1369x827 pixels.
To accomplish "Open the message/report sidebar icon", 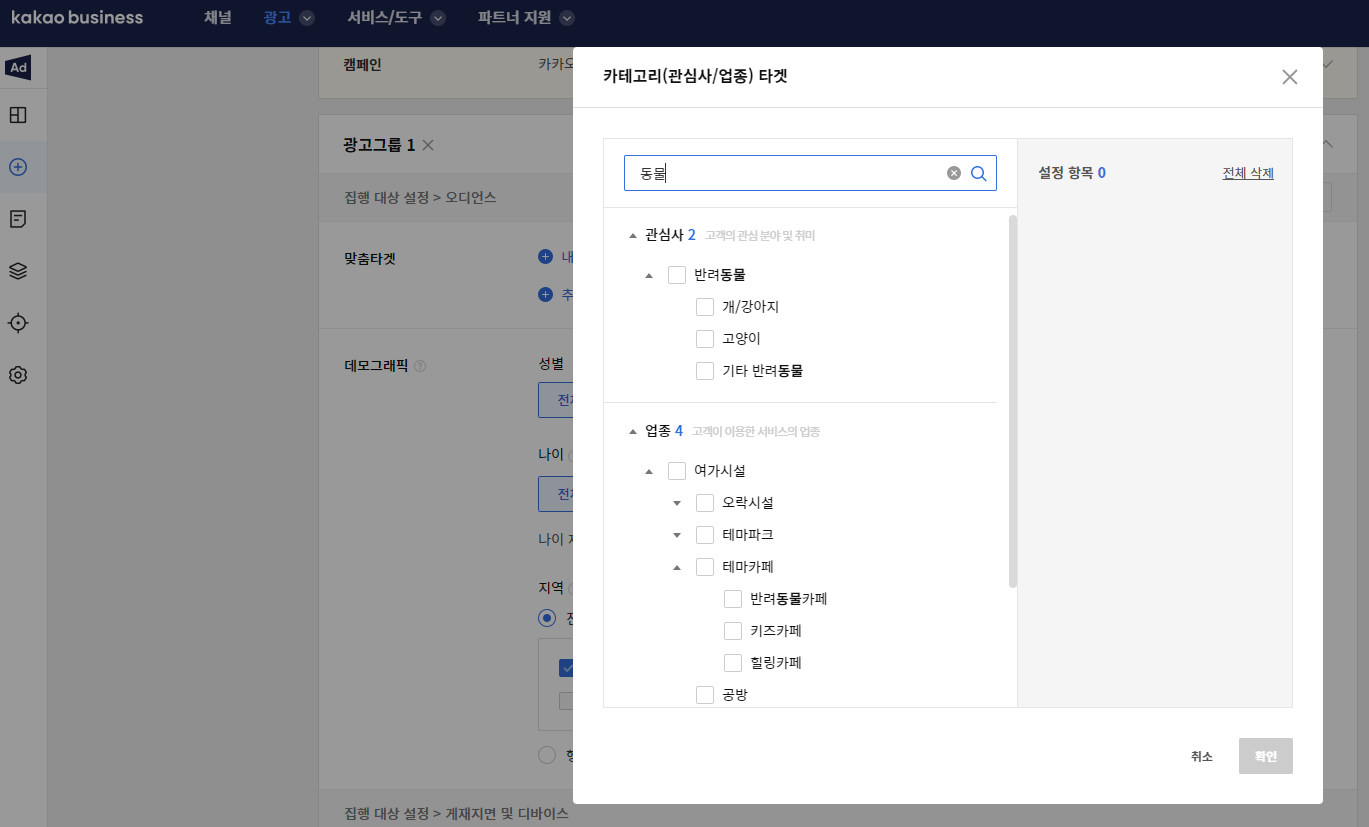I will pyautogui.click(x=18, y=219).
